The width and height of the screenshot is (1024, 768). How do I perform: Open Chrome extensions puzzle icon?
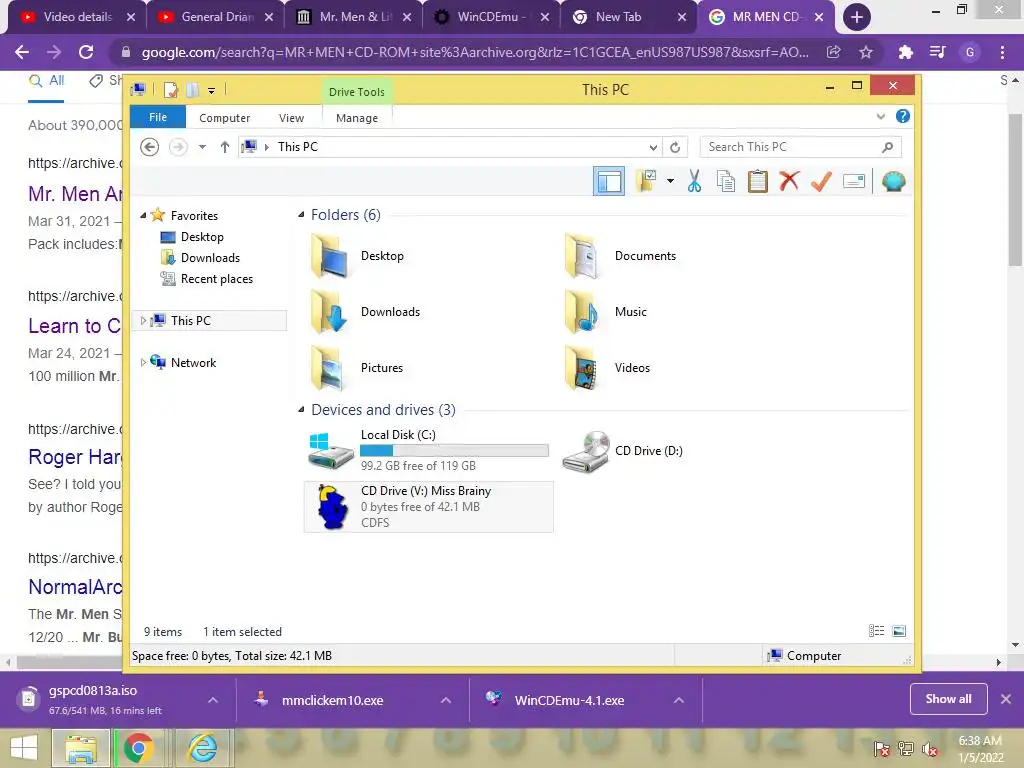tap(905, 52)
